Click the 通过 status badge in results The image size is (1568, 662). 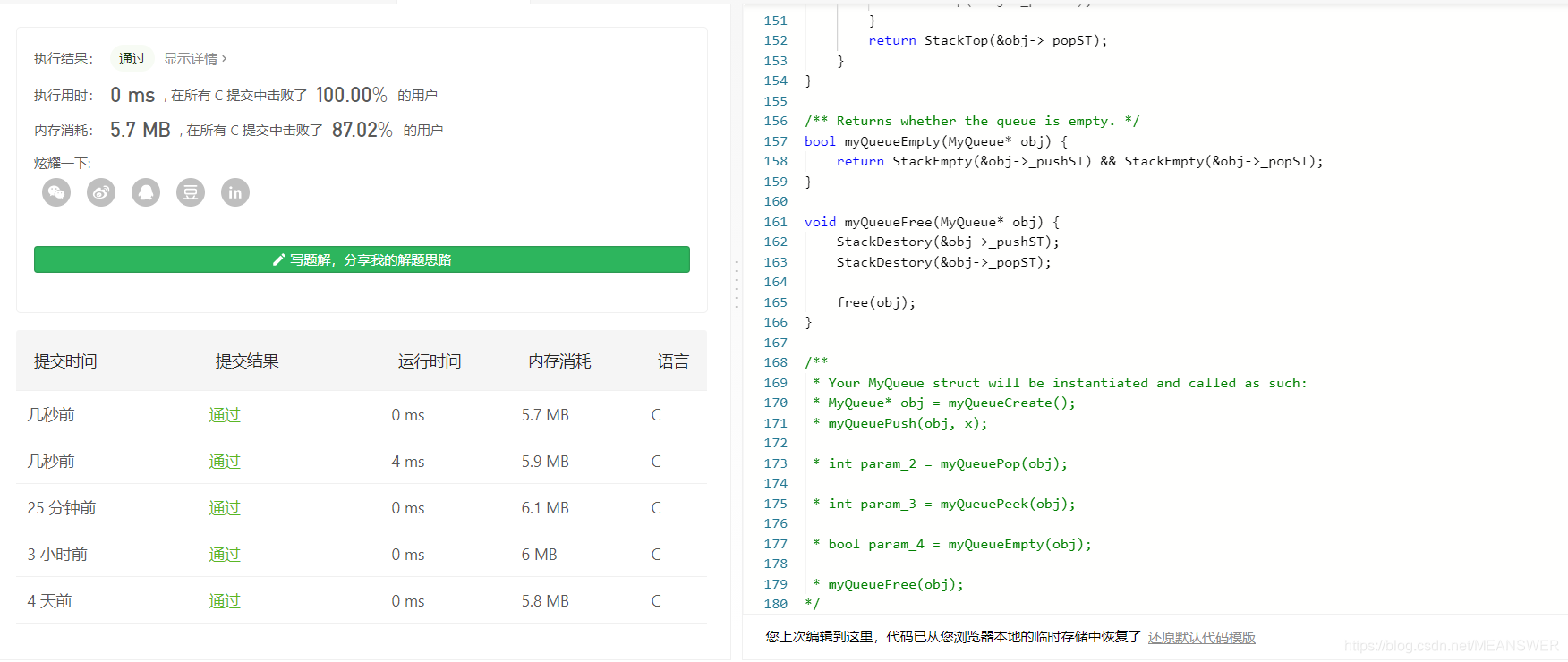pyautogui.click(x=132, y=59)
